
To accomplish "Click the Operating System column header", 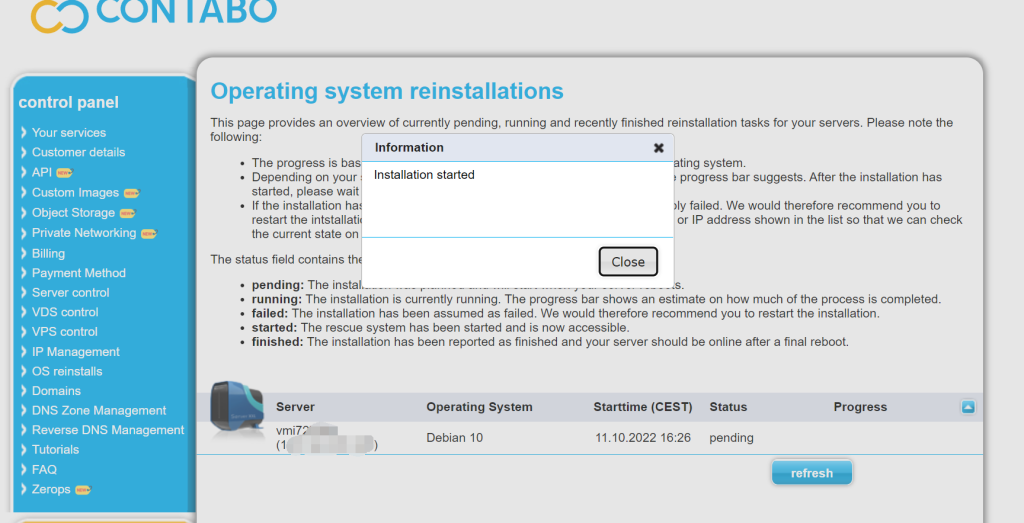I will click(479, 407).
